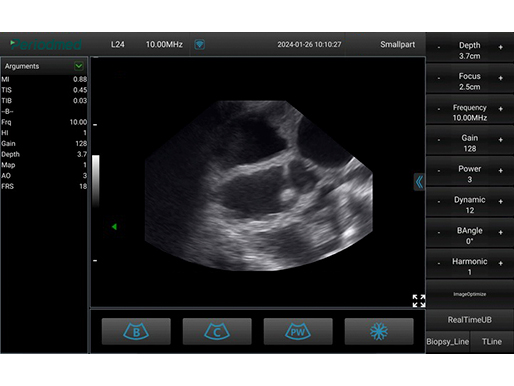Collapse the Arguments panel dropdown
This screenshot has height=386, width=514.
coord(79,66)
